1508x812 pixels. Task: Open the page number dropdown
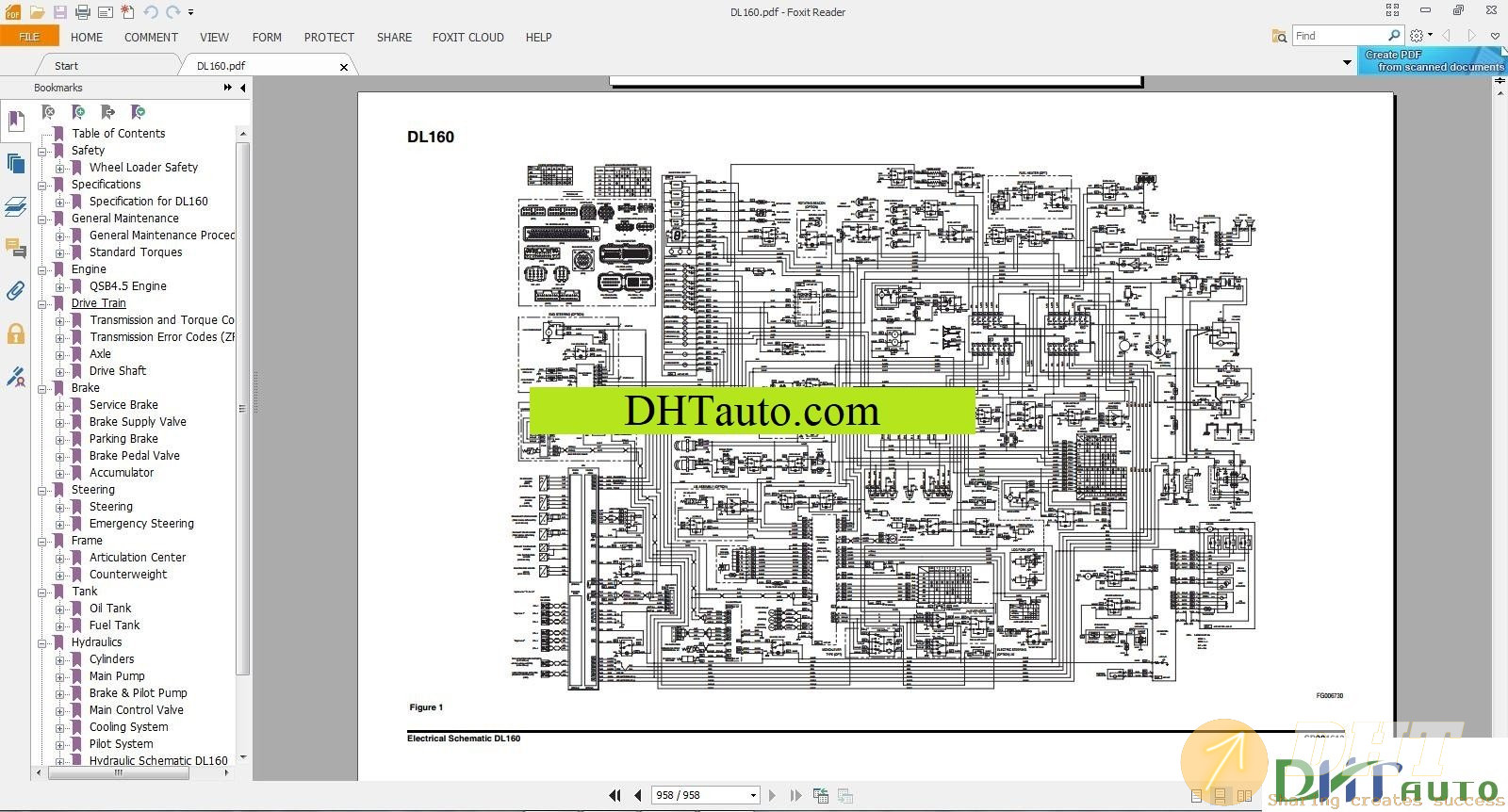coord(752,795)
